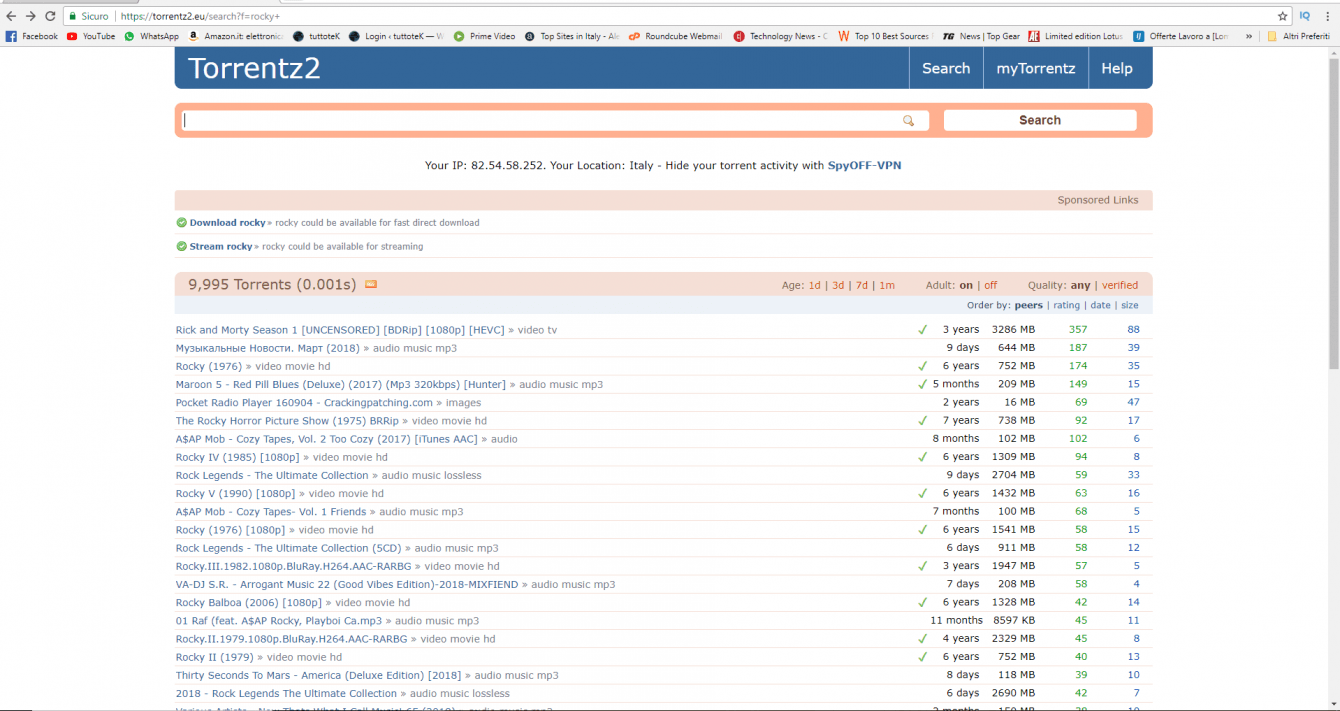1340x711 pixels.
Task: Open the Roundcube Webmail bookmark
Action: [675, 36]
